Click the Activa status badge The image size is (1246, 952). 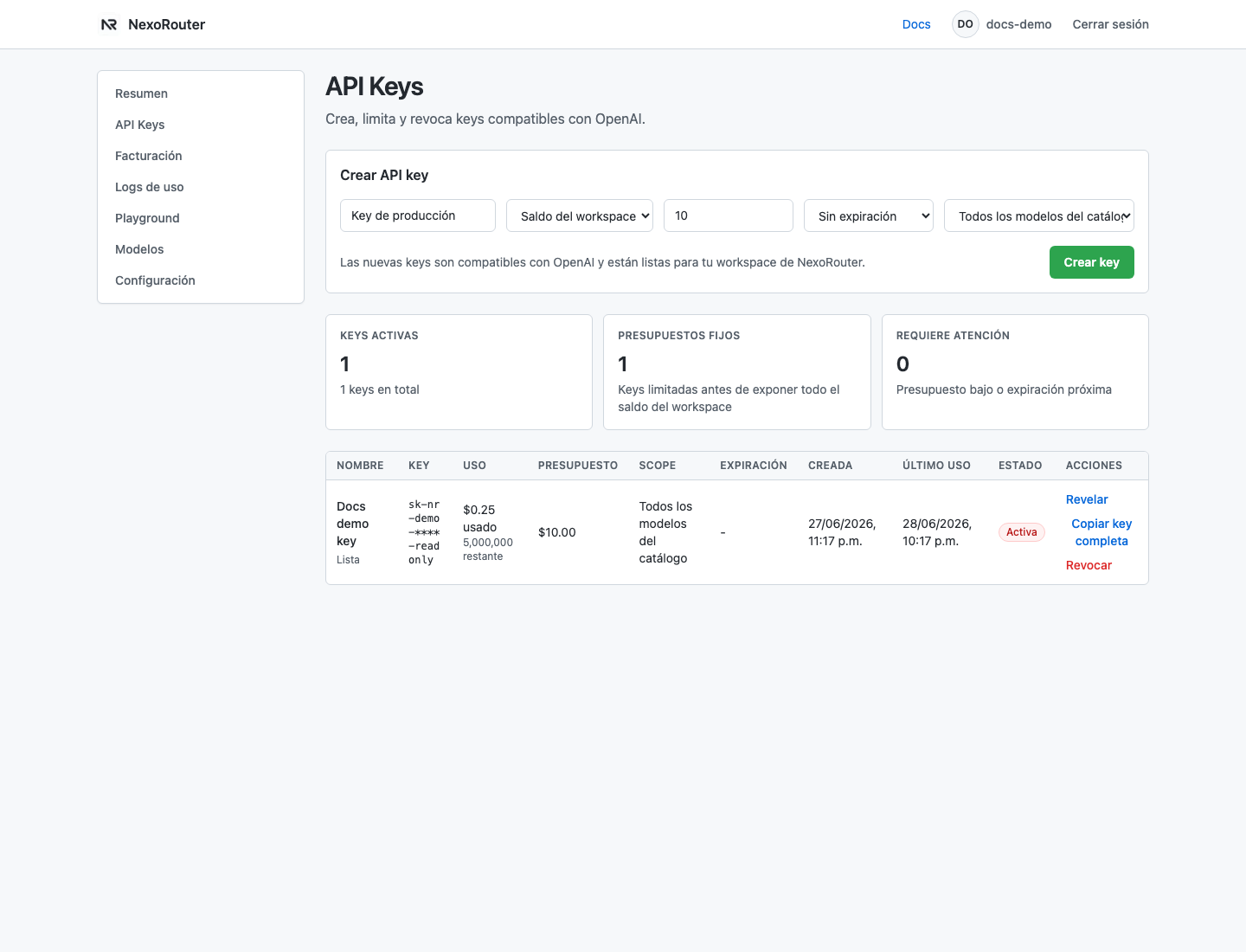[1021, 532]
